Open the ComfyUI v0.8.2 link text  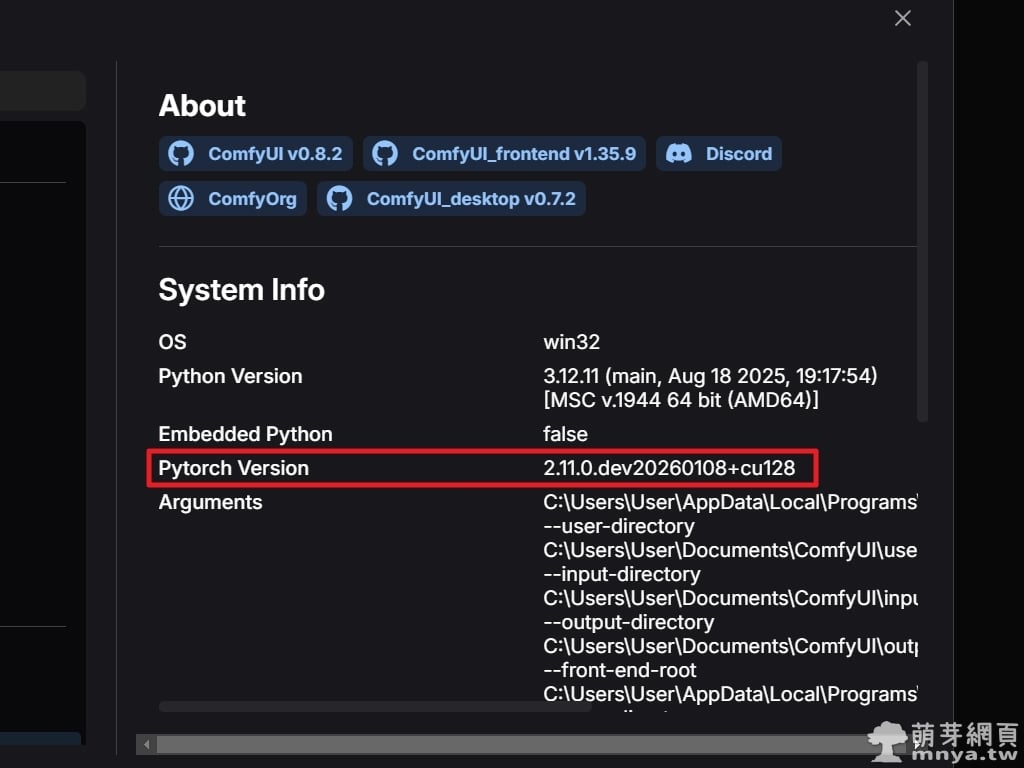pyautogui.click(x=274, y=154)
